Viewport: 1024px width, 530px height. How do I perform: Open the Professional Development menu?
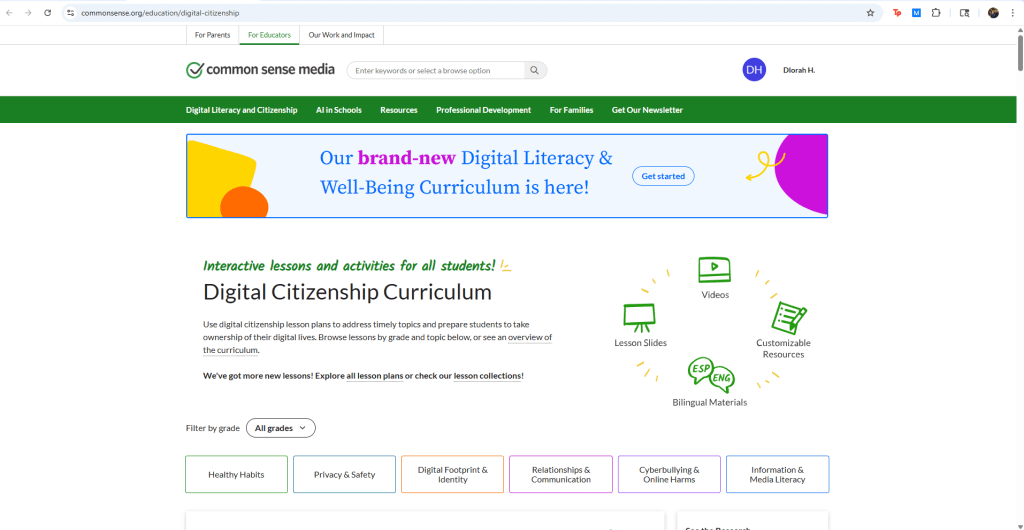tap(483, 110)
